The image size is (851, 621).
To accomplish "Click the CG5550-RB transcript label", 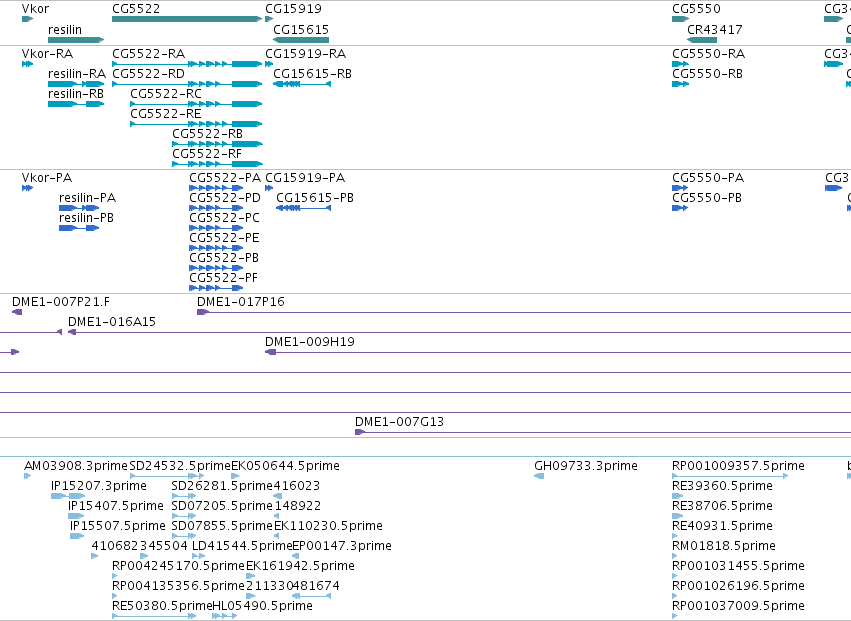I will point(708,73).
